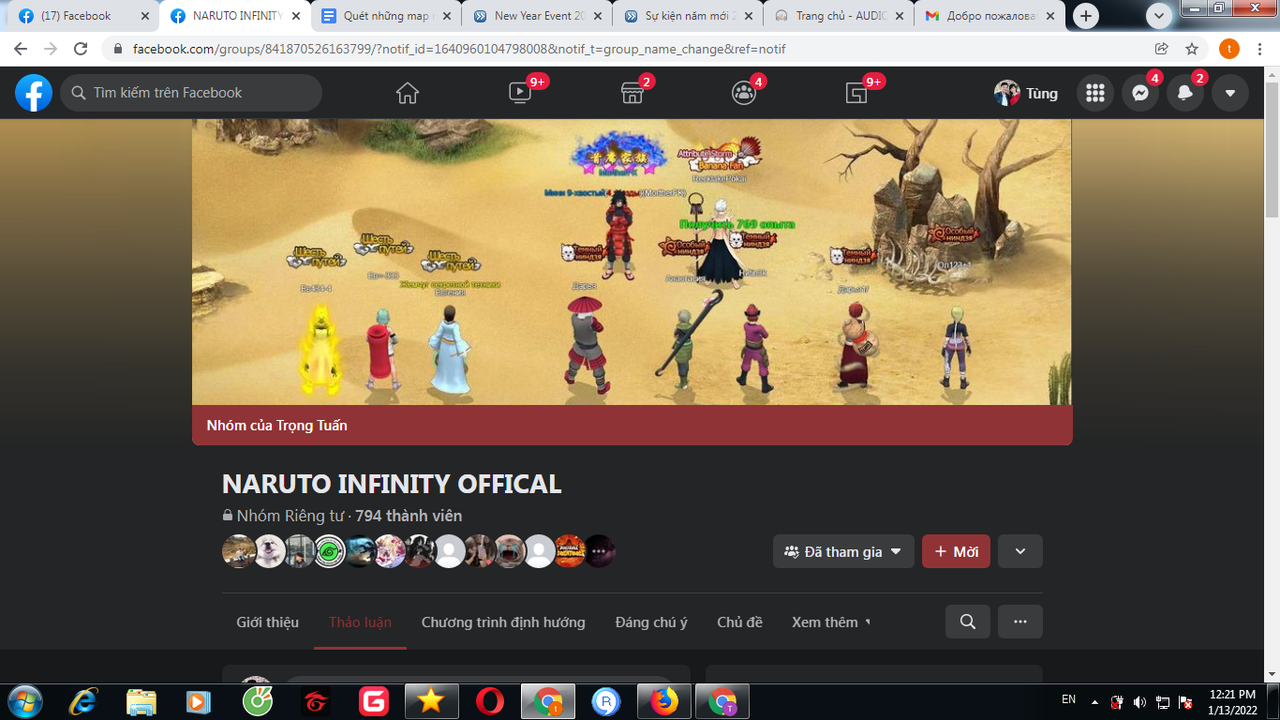Show hidden system tray icons
The height and width of the screenshot is (720, 1280).
pos(1095,702)
